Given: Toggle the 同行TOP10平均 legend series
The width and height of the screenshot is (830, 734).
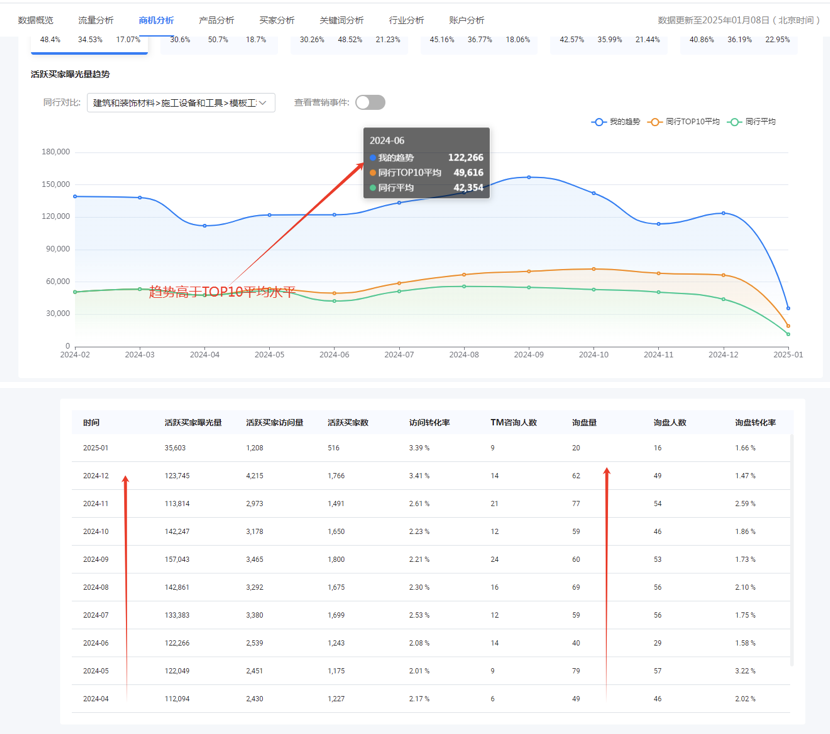Looking at the screenshot, I should [683, 122].
